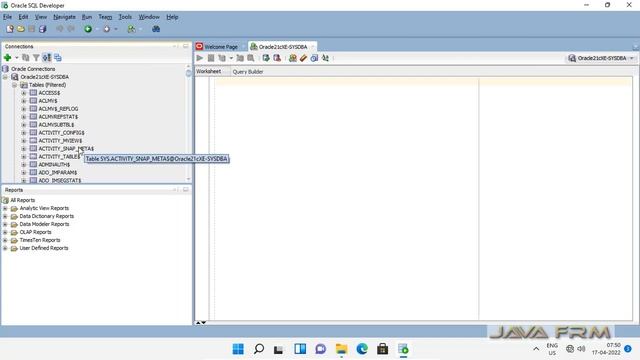Viewport: 640px width, 360px height.
Task: Open the File menu
Action: [7, 17]
